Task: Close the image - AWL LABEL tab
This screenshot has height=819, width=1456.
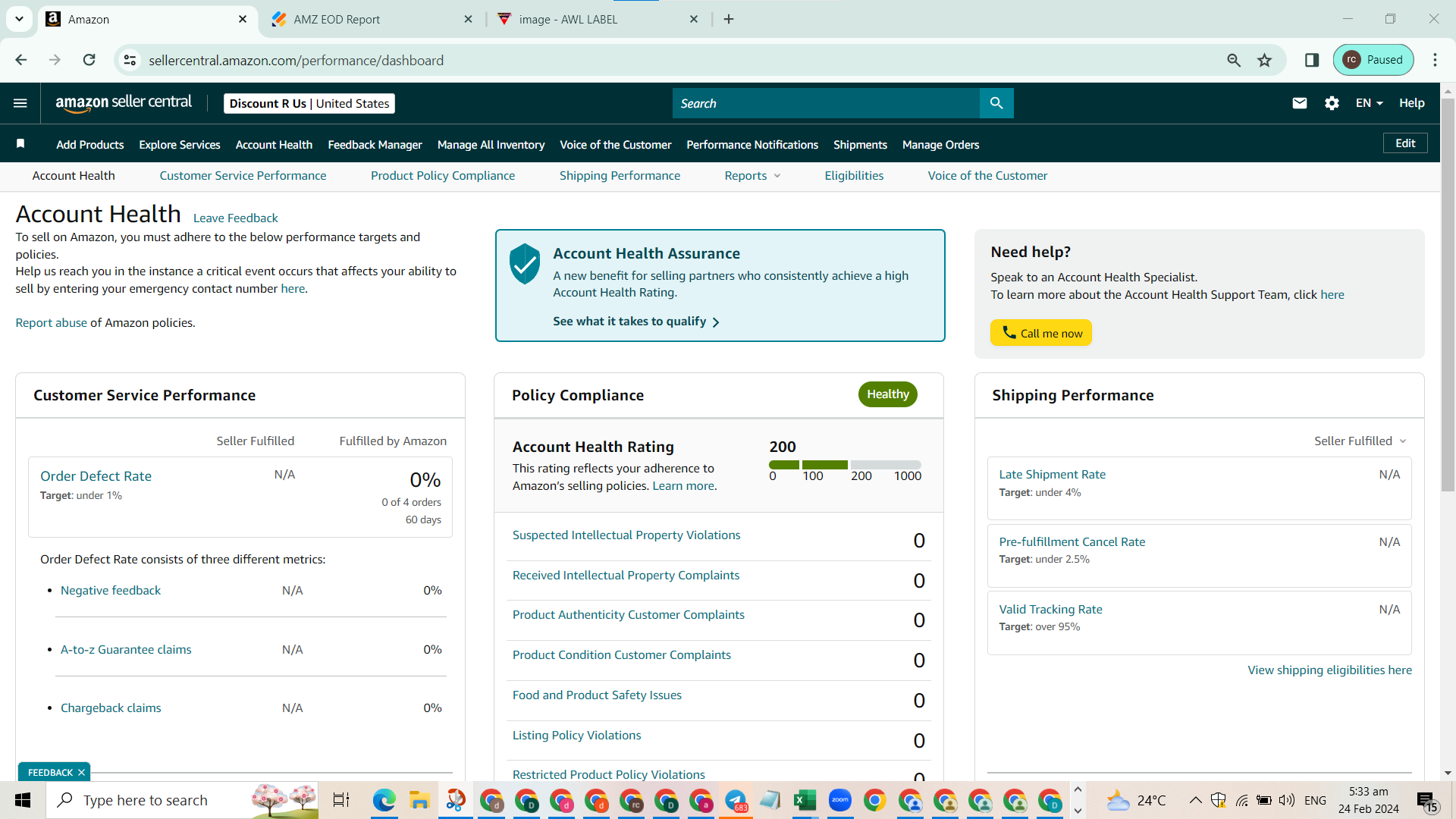Action: 694,19
